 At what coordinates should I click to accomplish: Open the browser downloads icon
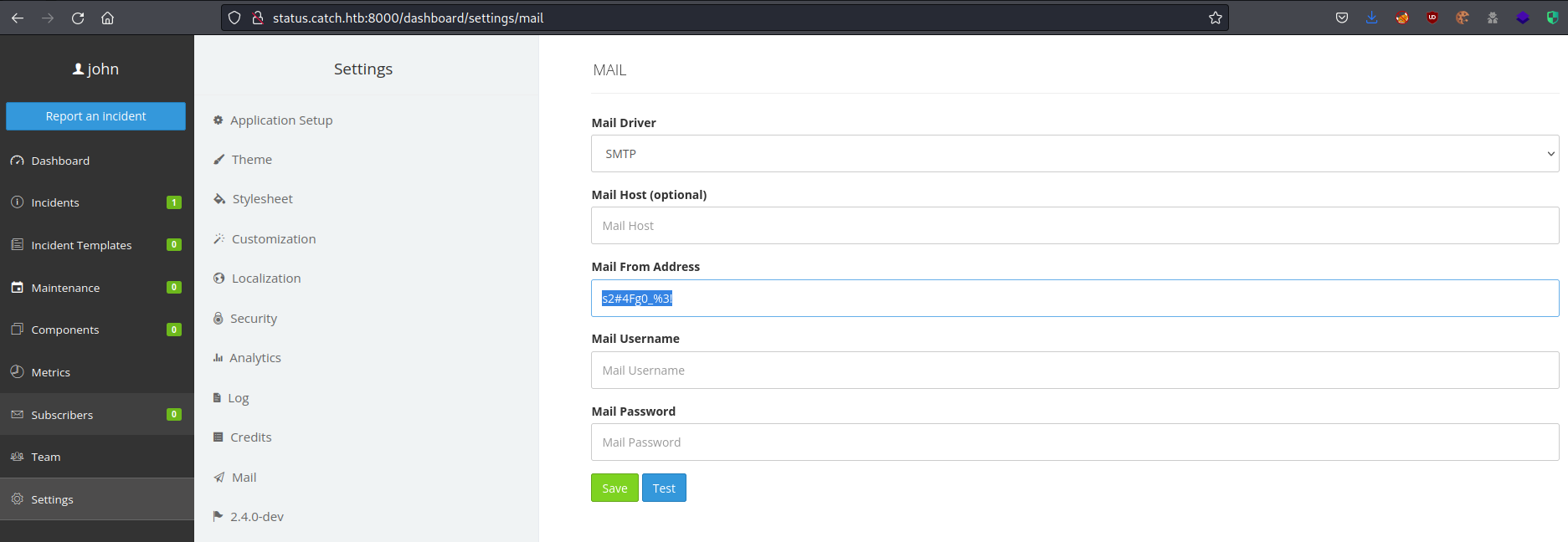(1372, 18)
